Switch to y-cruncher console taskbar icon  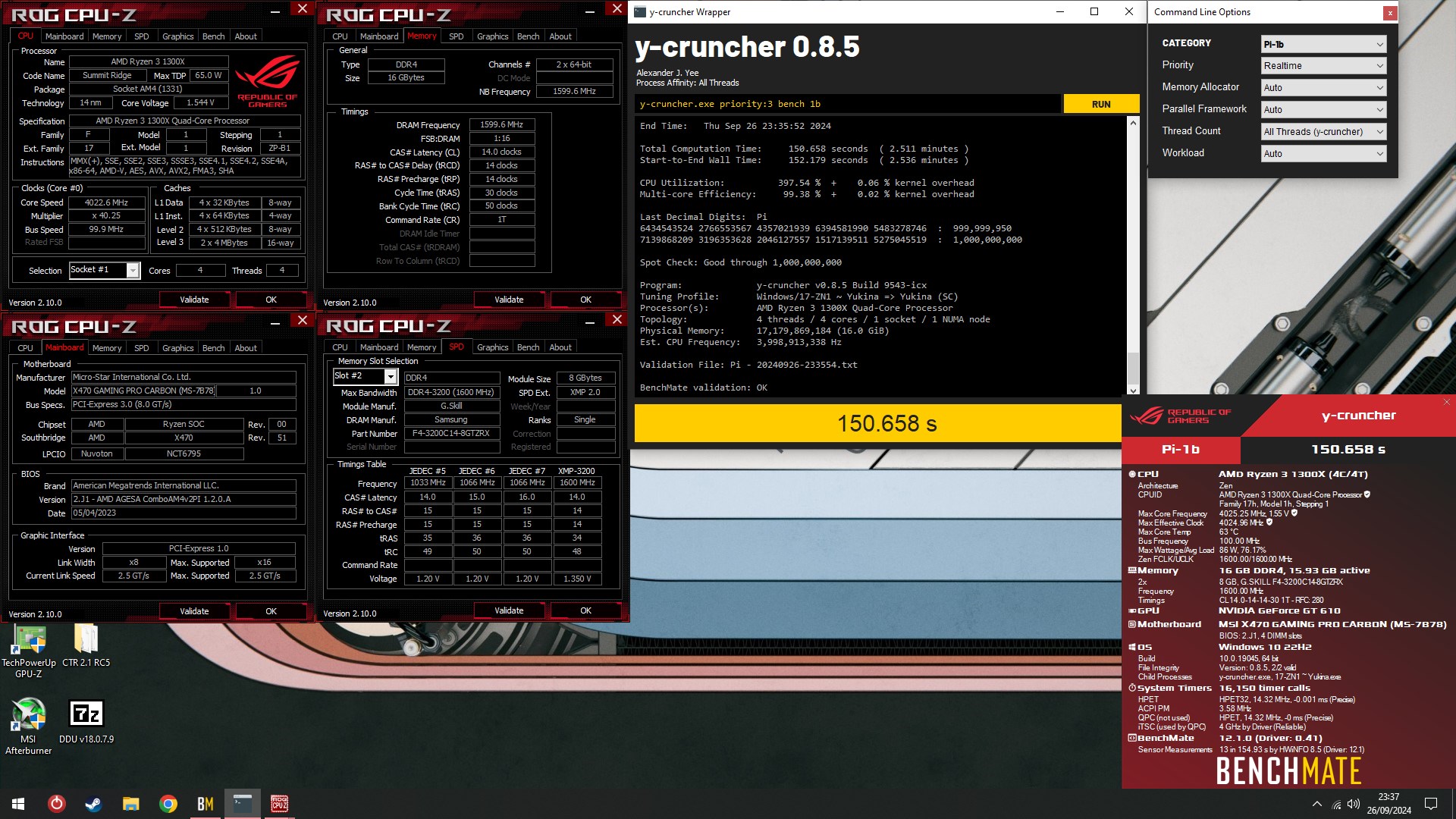click(x=243, y=804)
